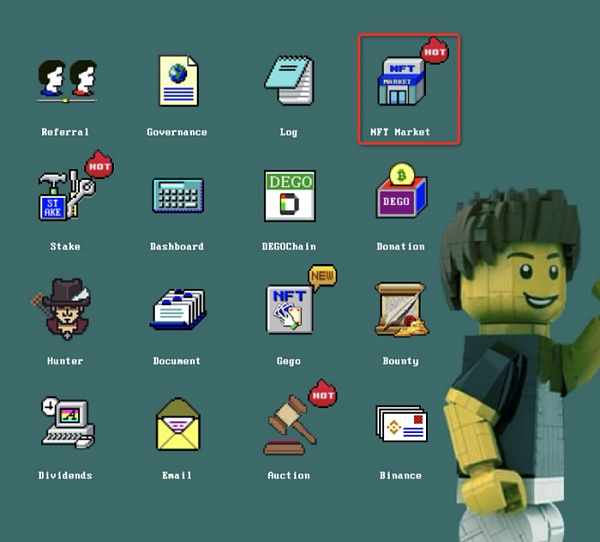Open the Referral icon with two faces
600x542 pixels.
tap(66, 81)
